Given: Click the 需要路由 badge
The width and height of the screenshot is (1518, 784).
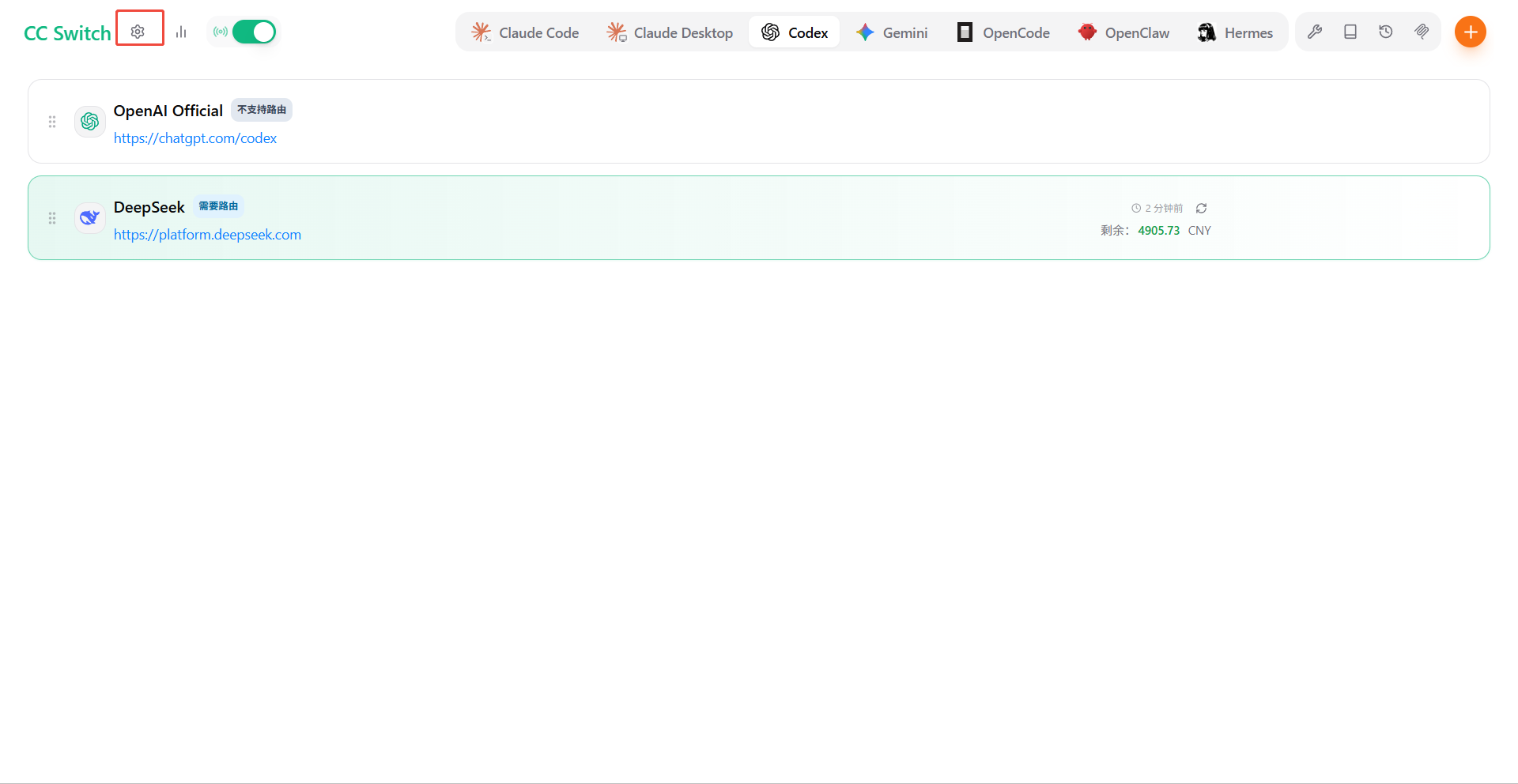Looking at the screenshot, I should (x=218, y=206).
